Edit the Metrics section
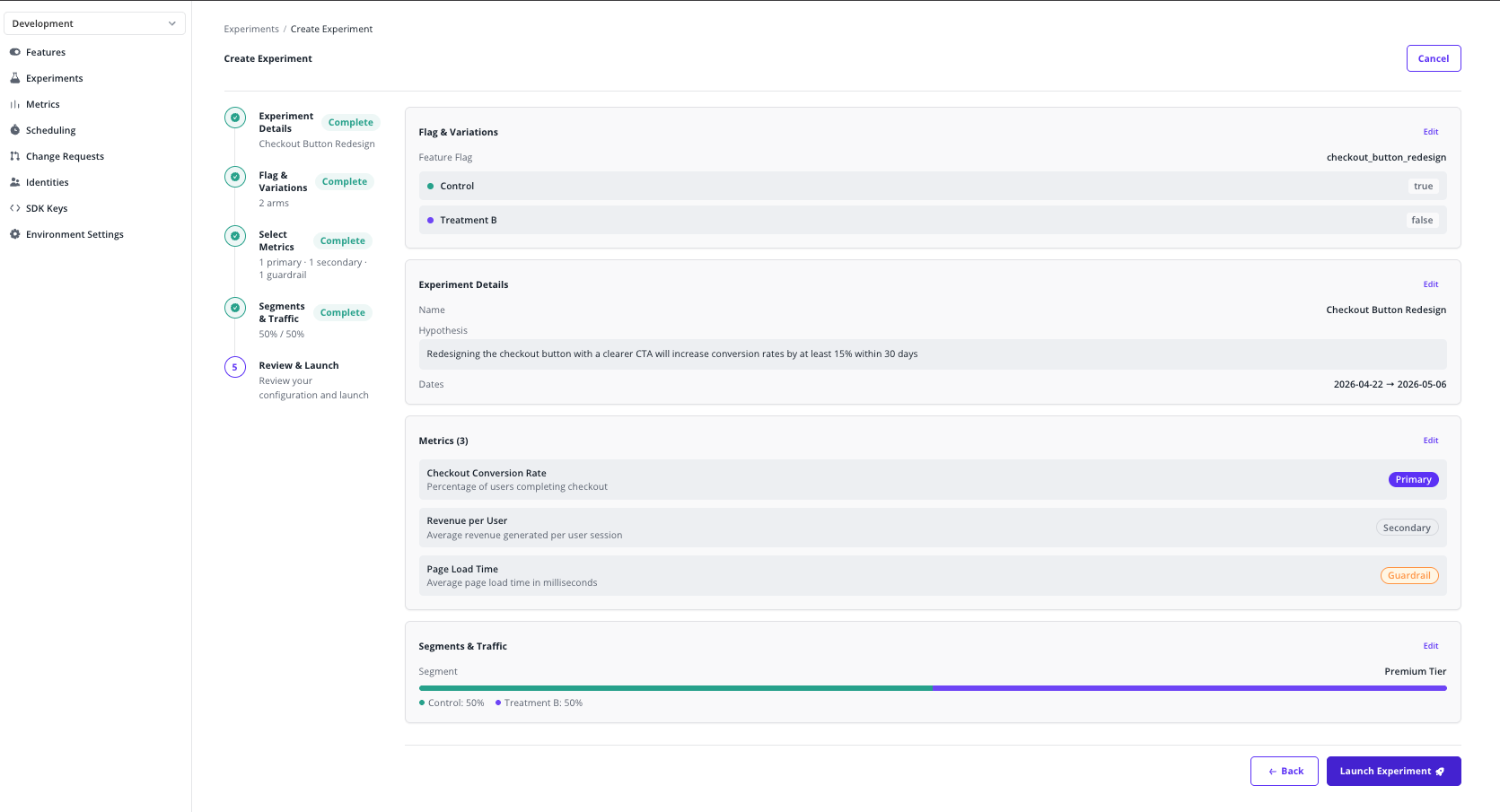 tap(1430, 441)
